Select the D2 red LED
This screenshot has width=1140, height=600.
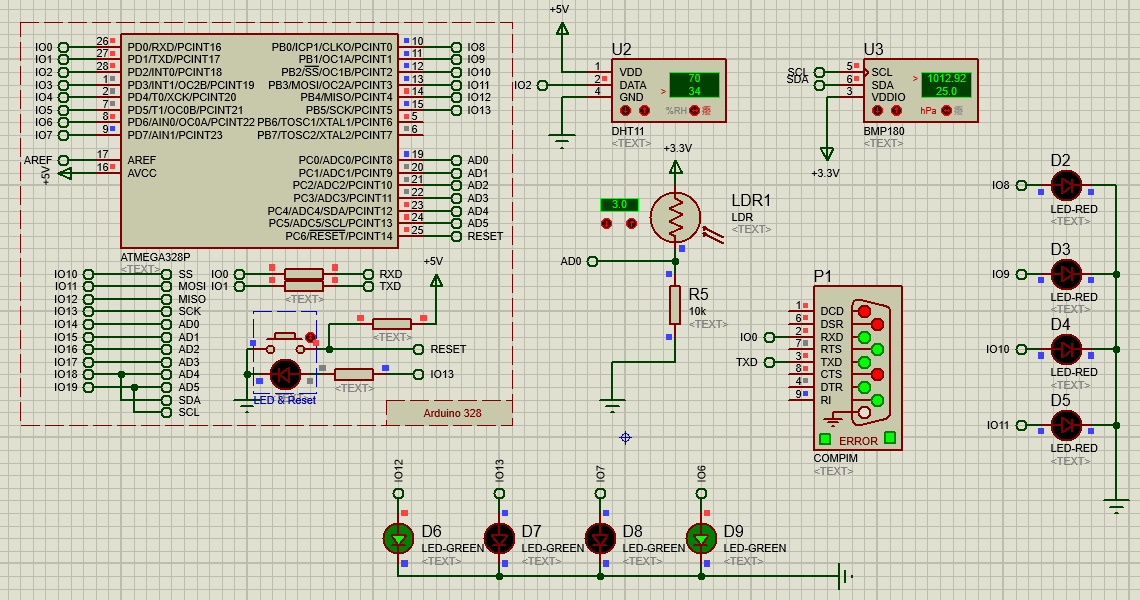[x=1067, y=185]
